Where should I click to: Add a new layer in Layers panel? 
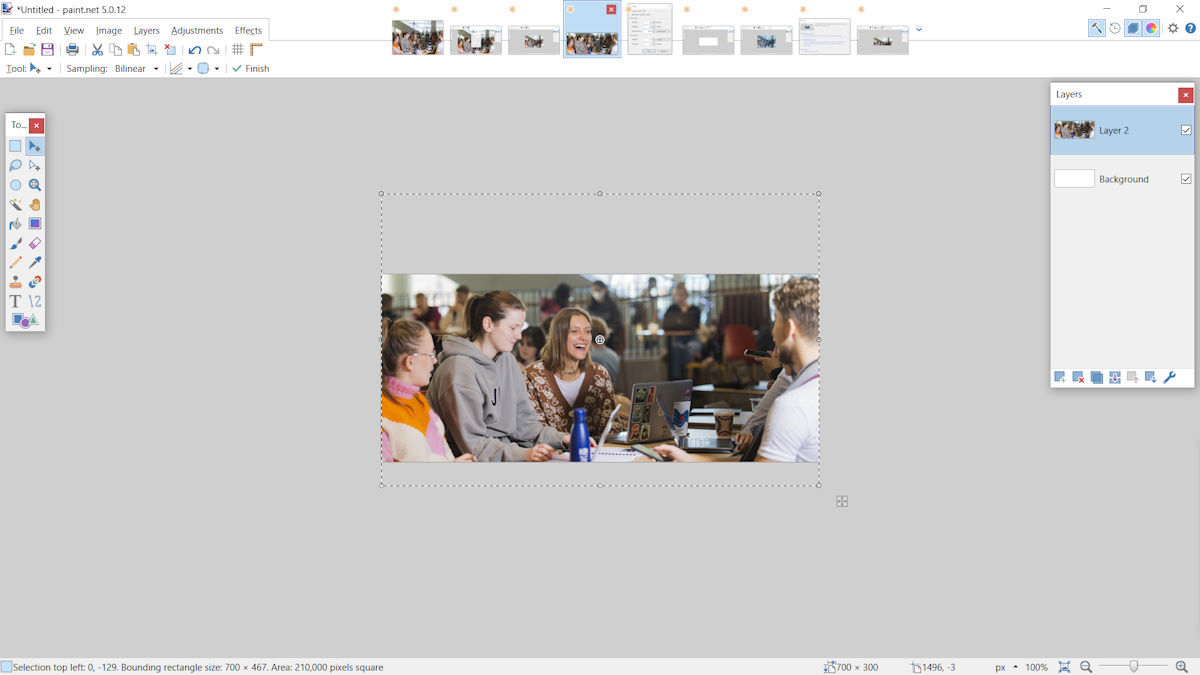[x=1060, y=377]
